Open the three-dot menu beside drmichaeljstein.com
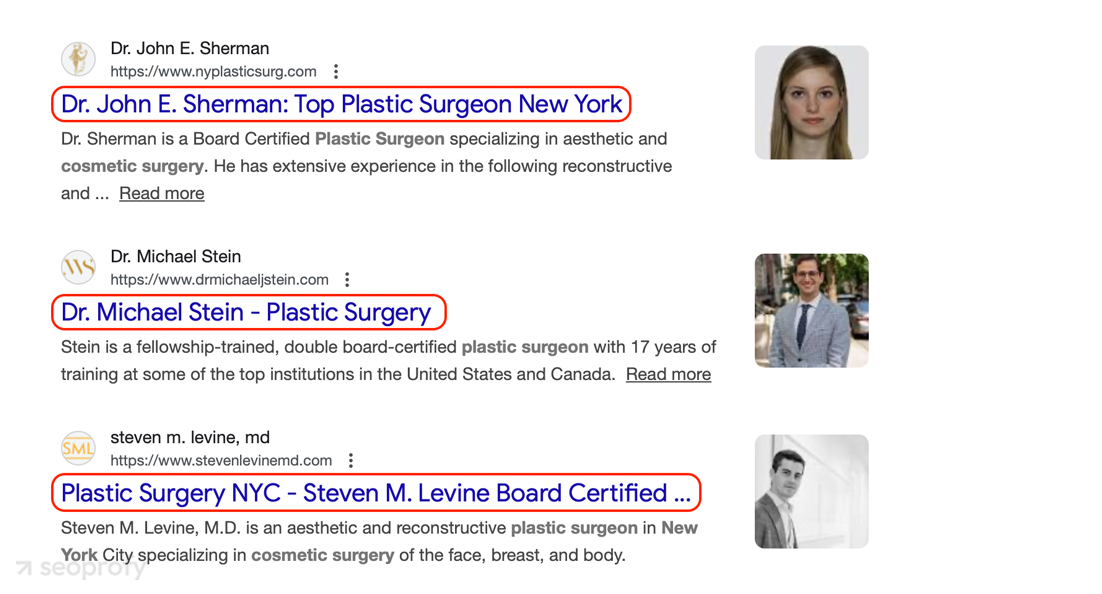1102x594 pixels. tap(346, 279)
